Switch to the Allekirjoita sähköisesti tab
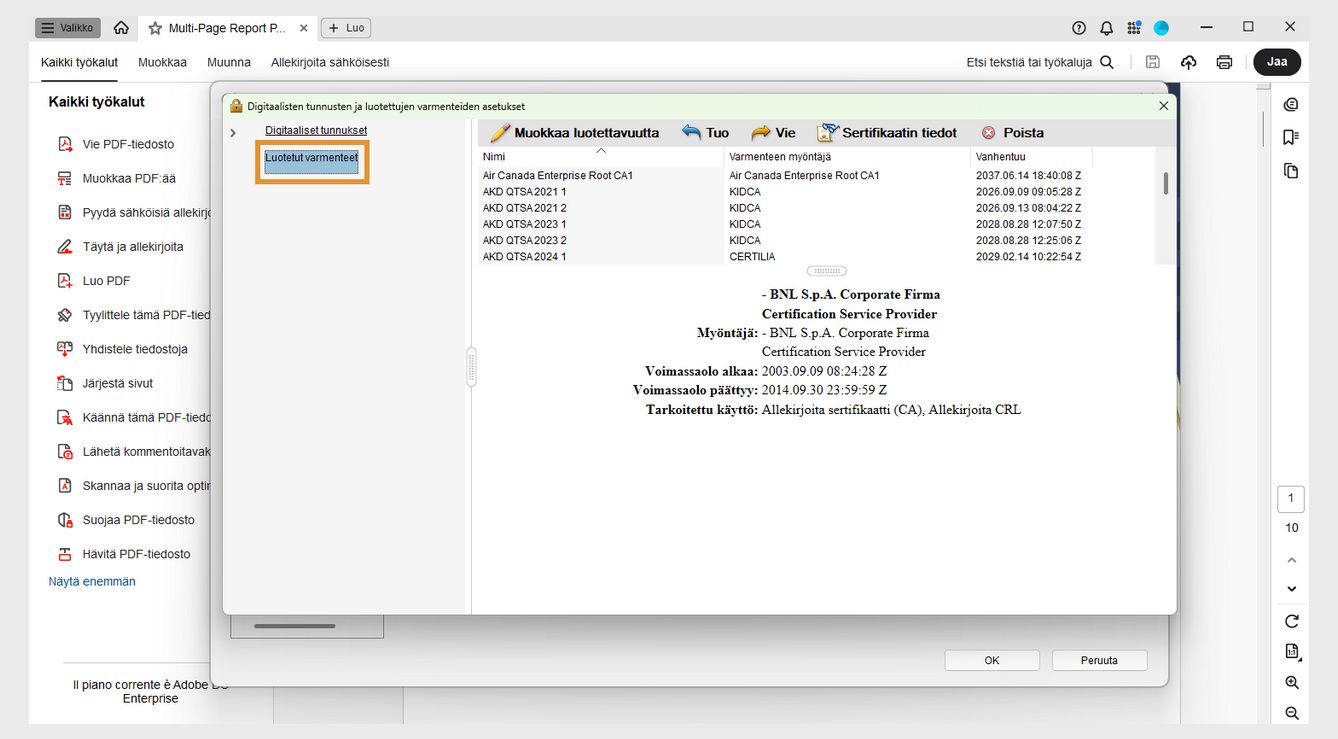This screenshot has width=1338, height=739. click(330, 62)
